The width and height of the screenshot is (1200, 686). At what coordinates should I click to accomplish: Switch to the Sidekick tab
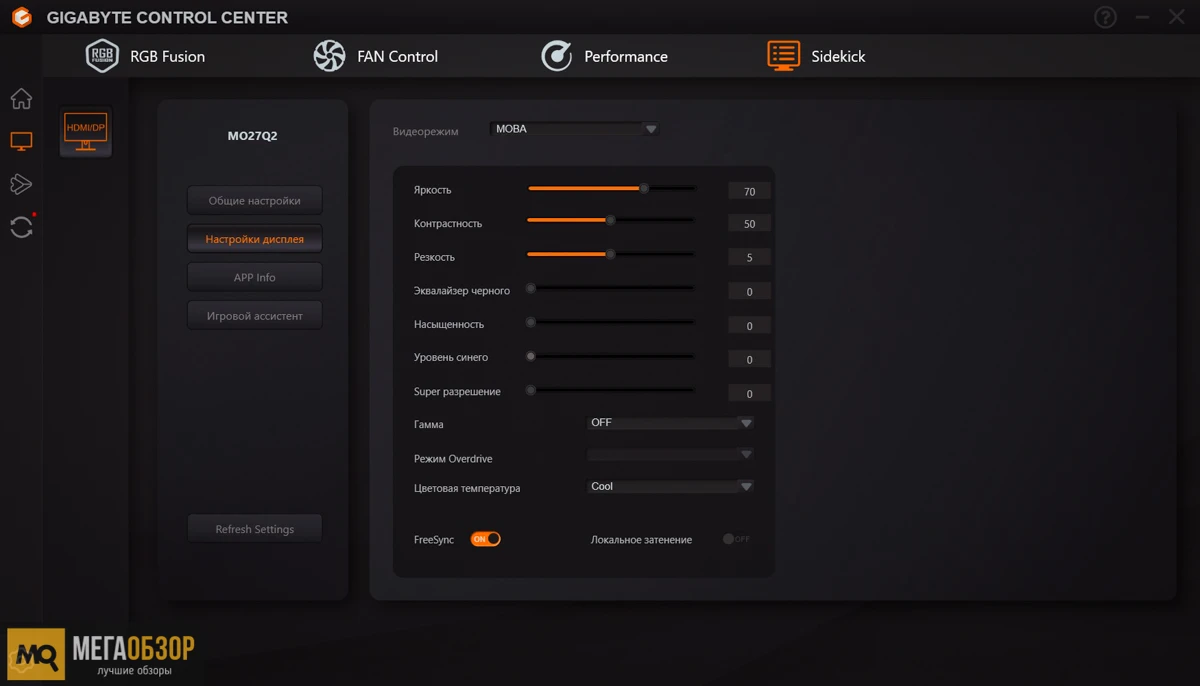[x=816, y=56]
